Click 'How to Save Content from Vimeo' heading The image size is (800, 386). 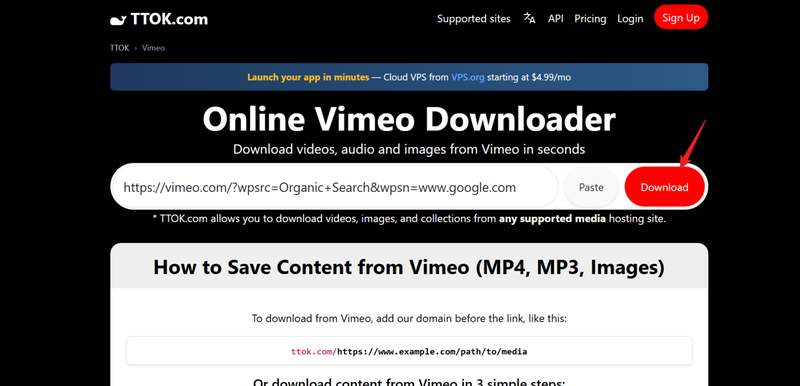click(409, 267)
